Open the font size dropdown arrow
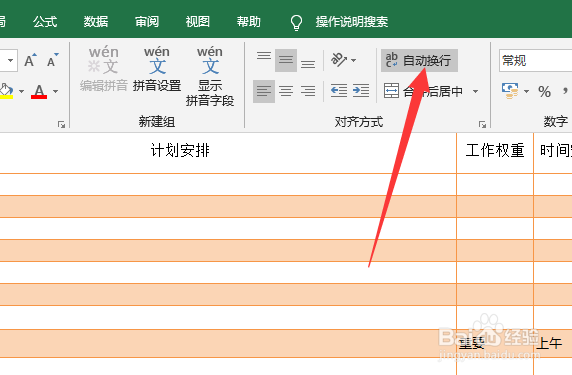 10,60
